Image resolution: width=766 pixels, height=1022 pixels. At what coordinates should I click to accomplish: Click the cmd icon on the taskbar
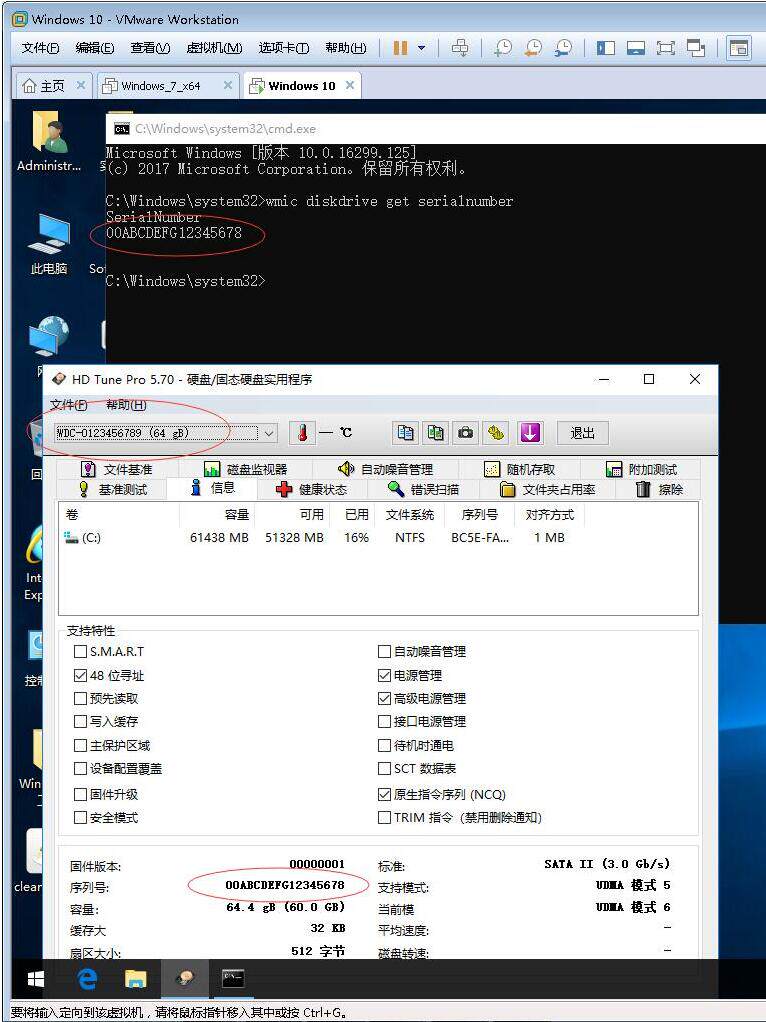click(233, 978)
